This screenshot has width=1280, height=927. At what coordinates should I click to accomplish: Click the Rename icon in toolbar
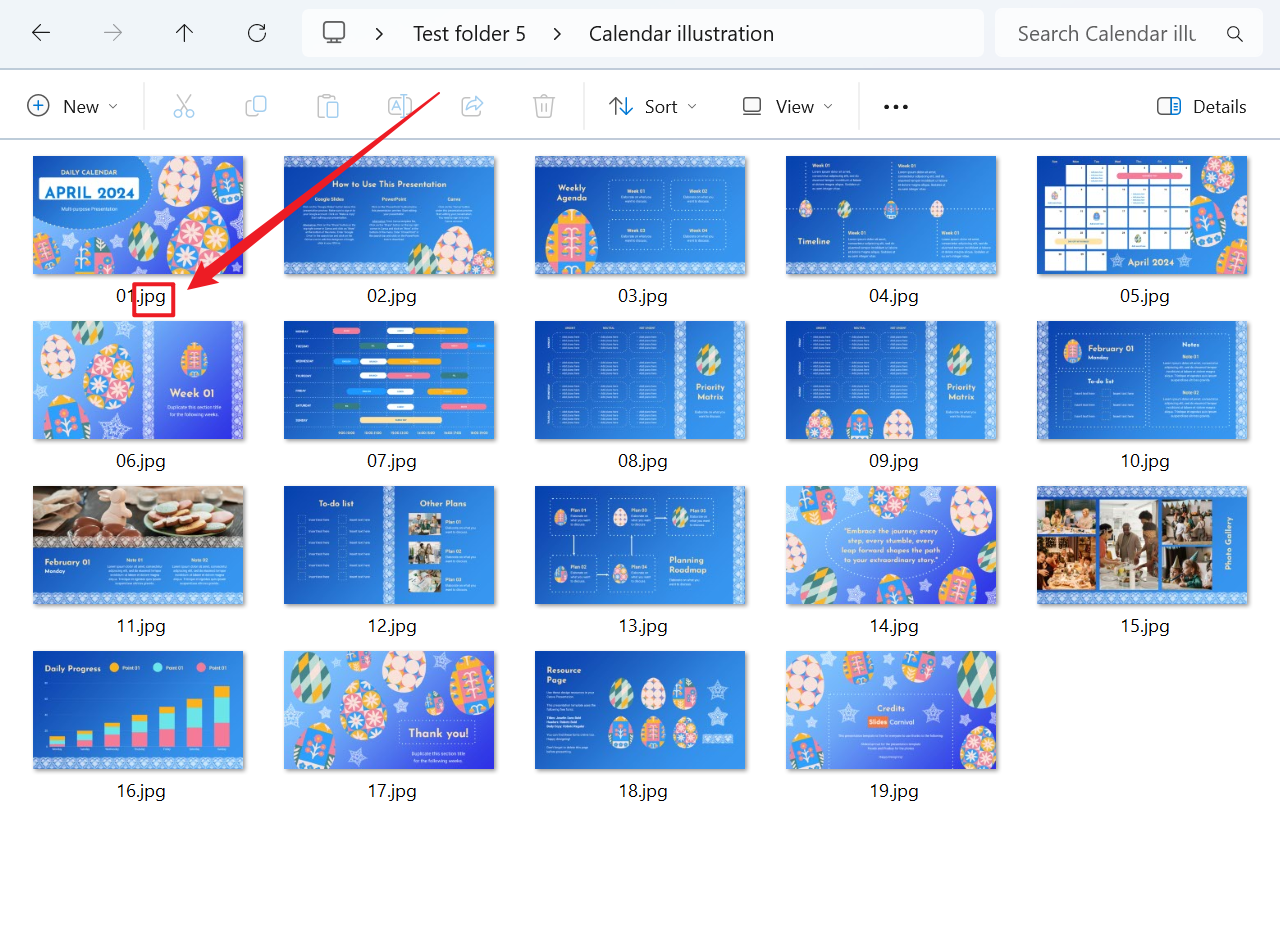[x=400, y=106]
